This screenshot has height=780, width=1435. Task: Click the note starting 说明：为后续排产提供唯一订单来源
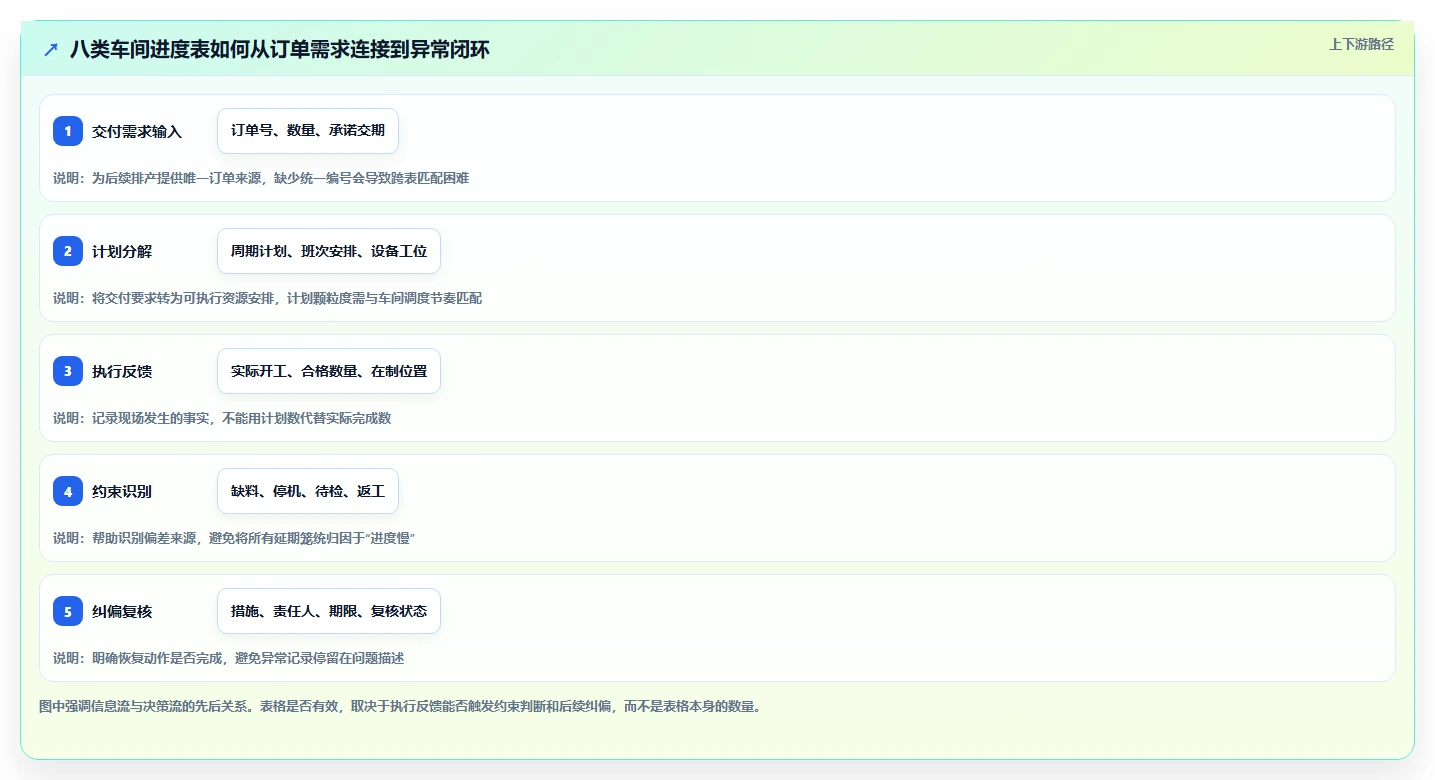click(261, 178)
